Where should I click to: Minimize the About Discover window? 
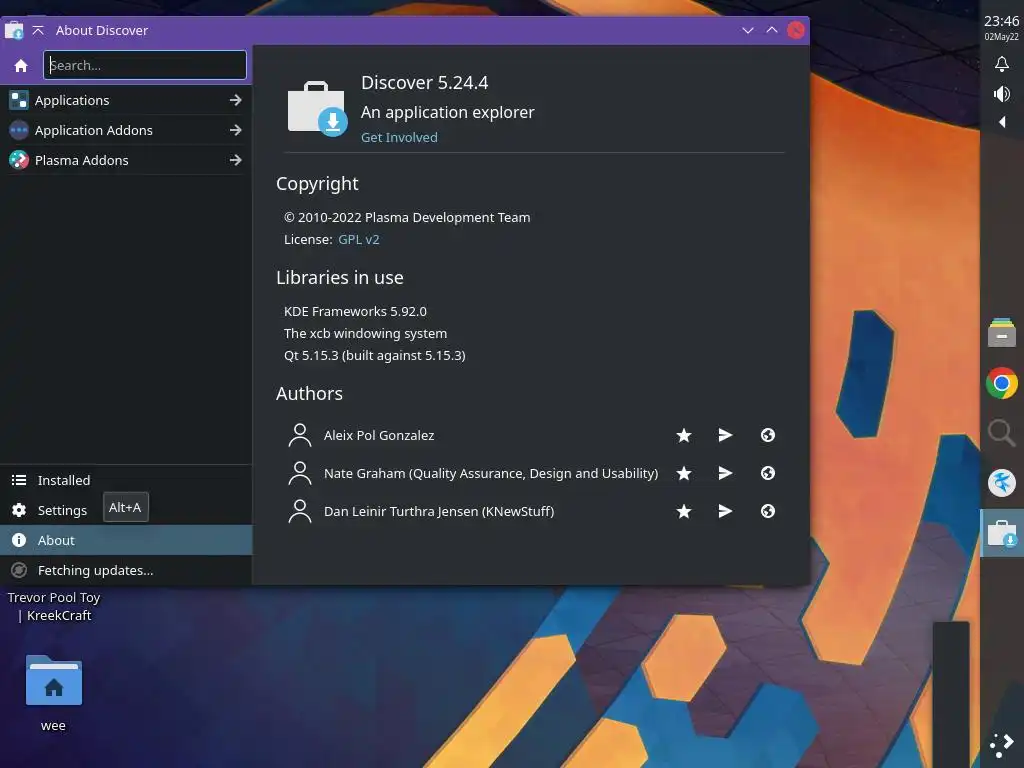pos(748,30)
